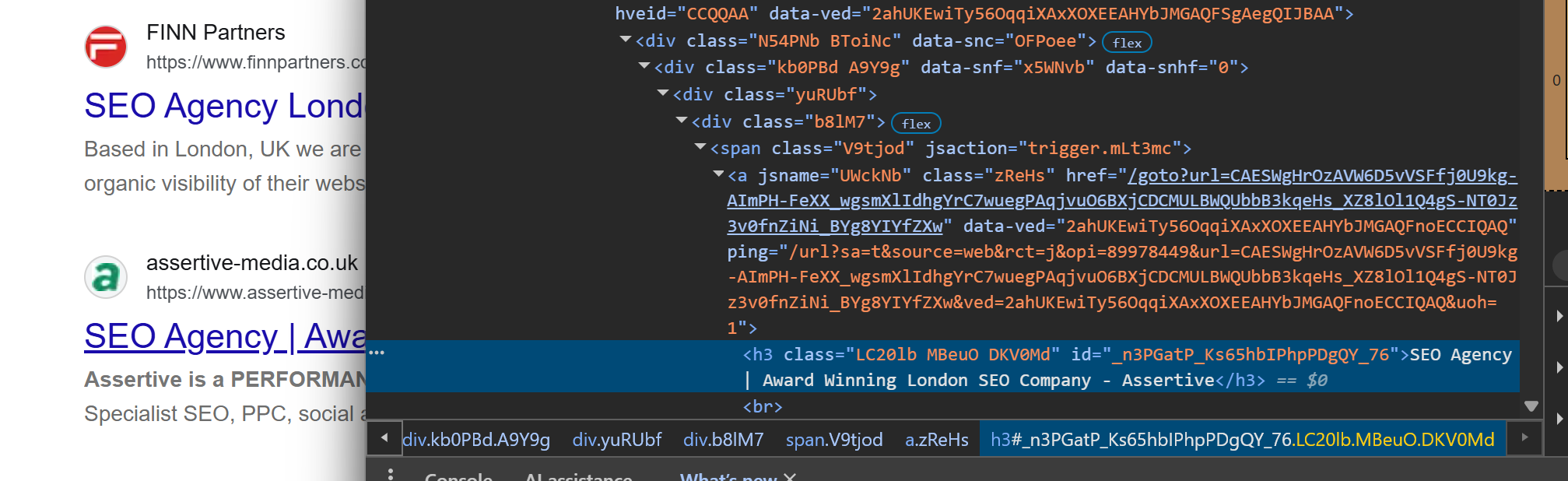Image resolution: width=1568 pixels, height=481 pixels.
Task: Follow the /goto?url= href link in the DOM
Action: (1122, 201)
